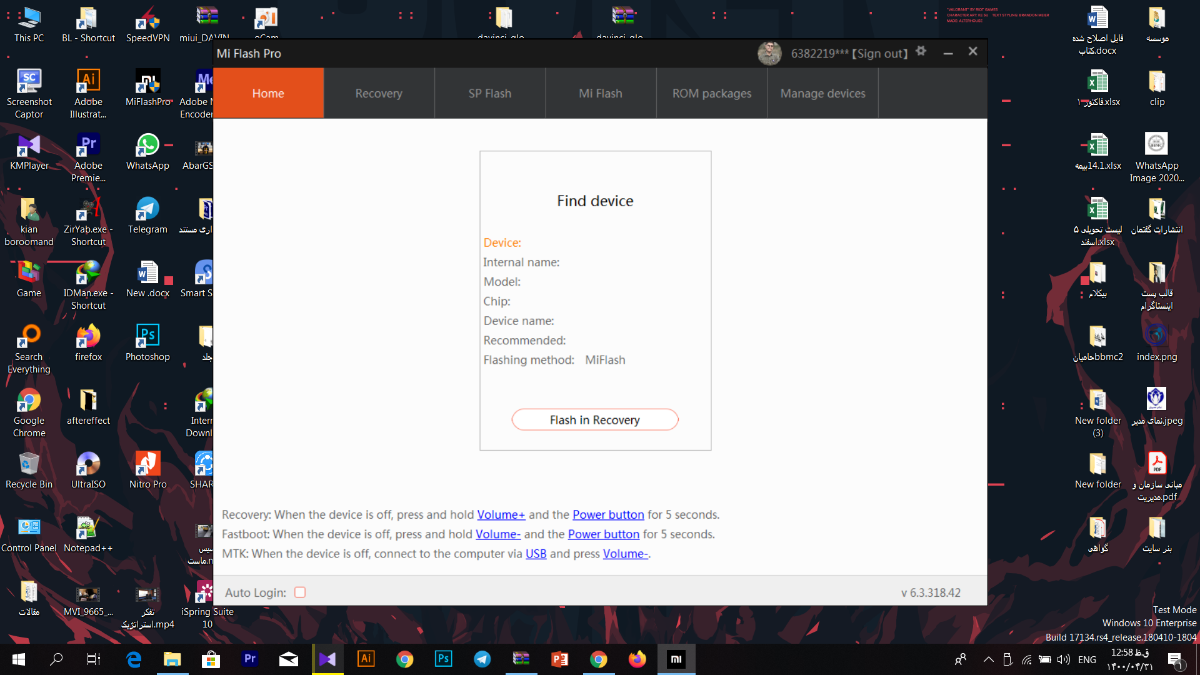Select WhatsApp Image 2020 file on desktop
The height and width of the screenshot is (675, 1200).
pyautogui.click(x=1157, y=157)
